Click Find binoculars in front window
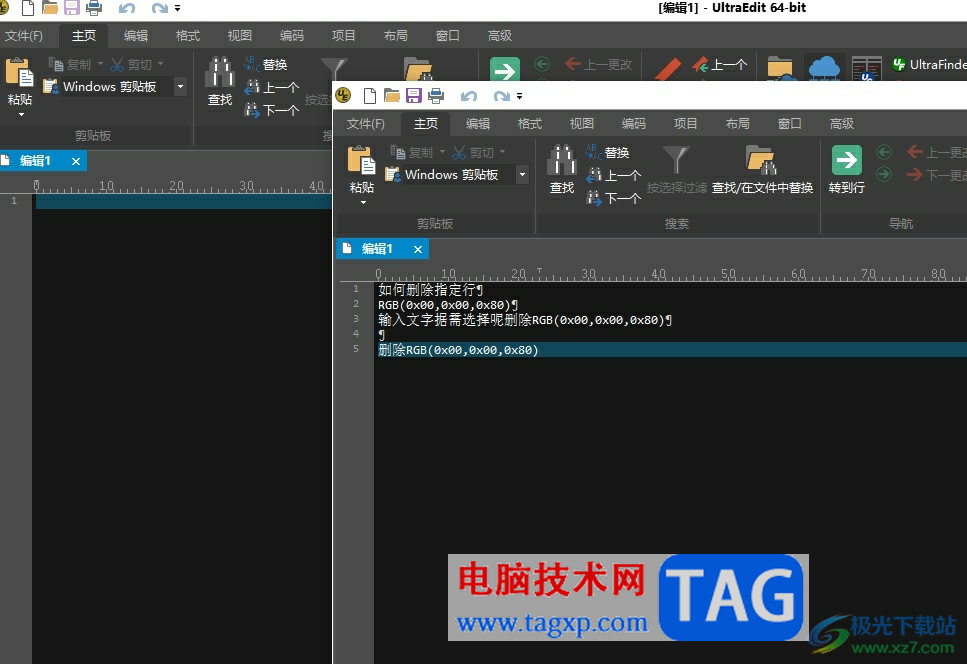Viewport: 967px width, 664px height. point(562,160)
